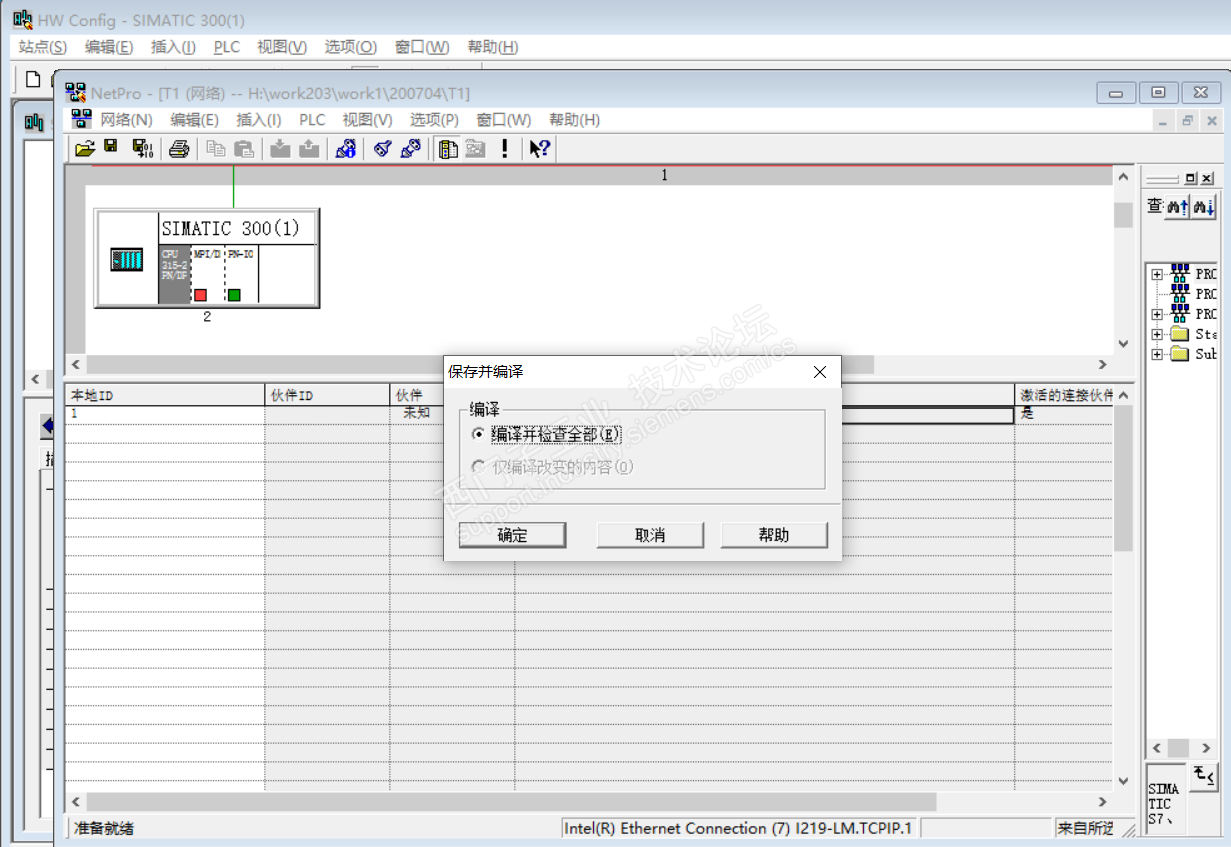Click the grayed Copy toolbar icon

click(216, 149)
